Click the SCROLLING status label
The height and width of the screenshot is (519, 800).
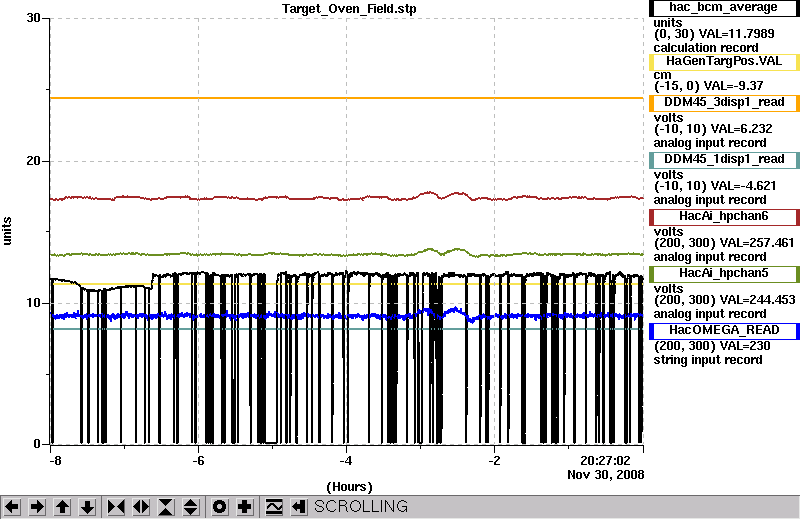(361, 507)
